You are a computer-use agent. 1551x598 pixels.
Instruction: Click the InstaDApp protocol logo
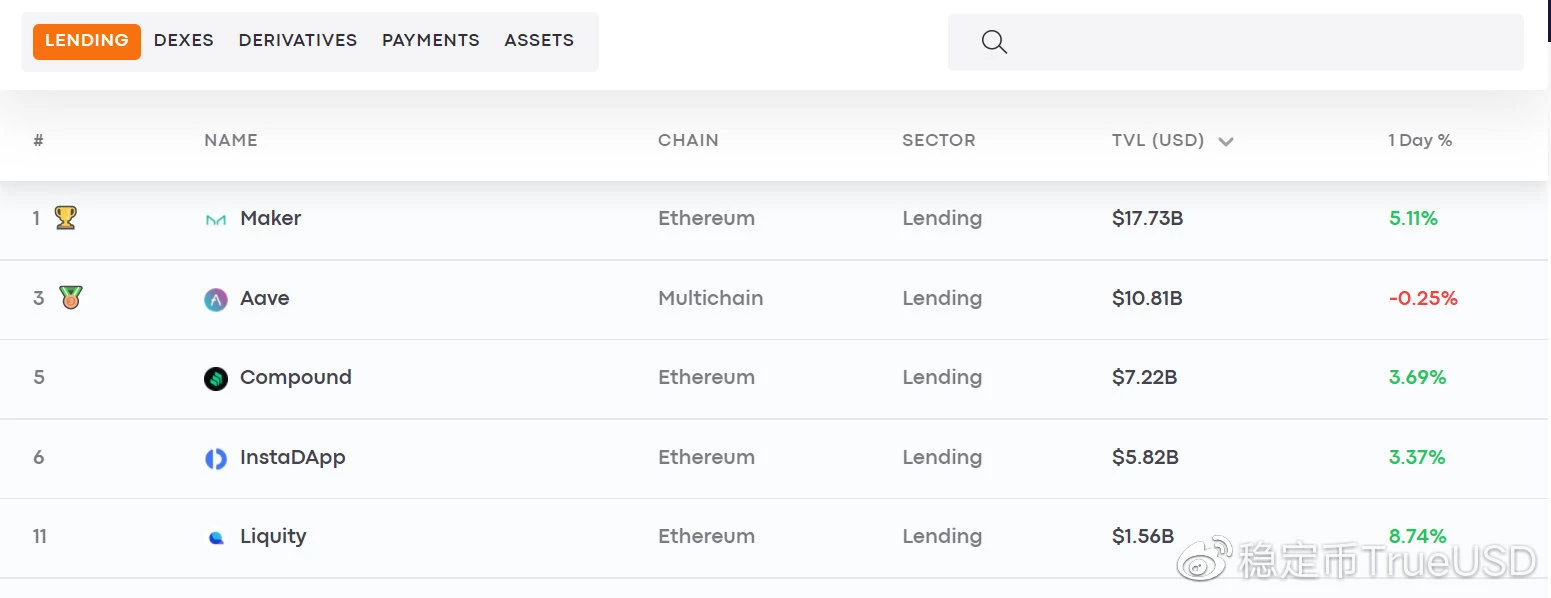point(215,458)
